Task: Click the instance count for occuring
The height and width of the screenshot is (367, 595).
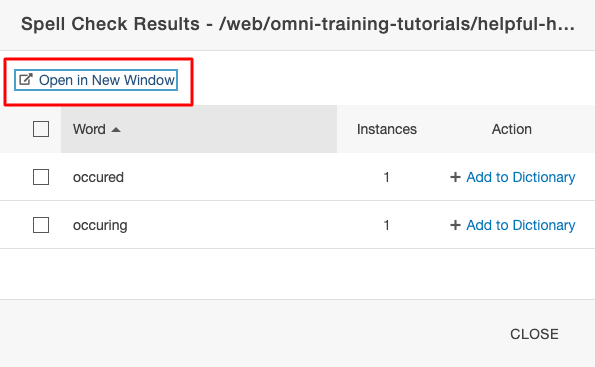Action: 386,225
